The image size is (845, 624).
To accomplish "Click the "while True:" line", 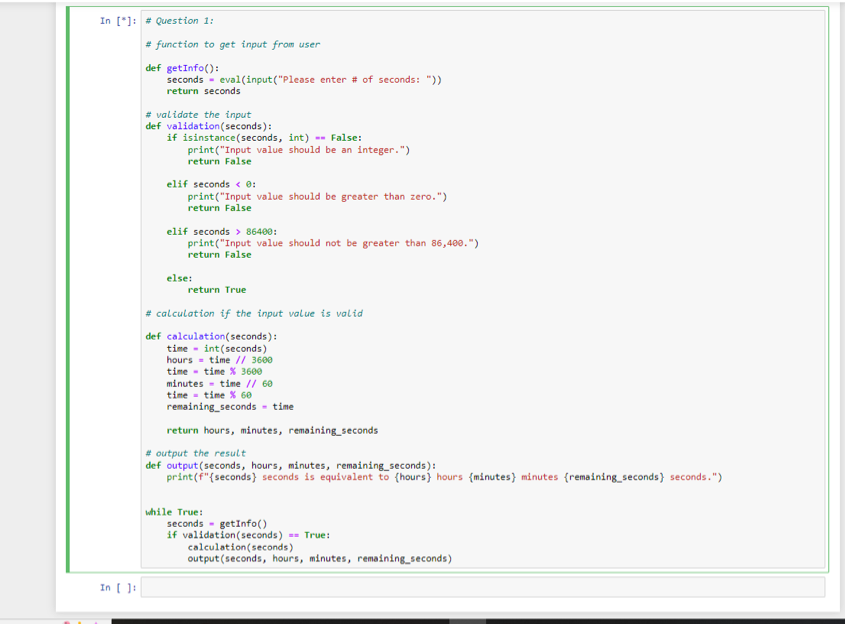I will click(x=174, y=512).
